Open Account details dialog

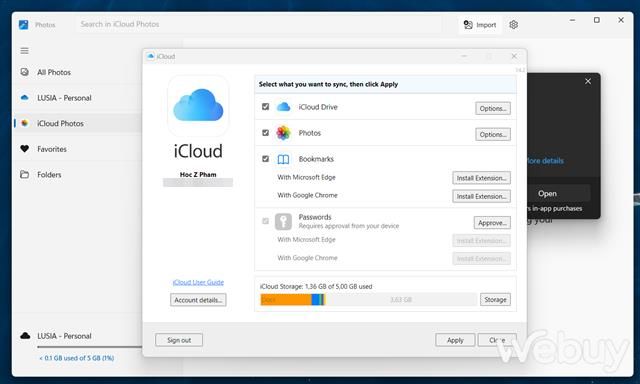coord(198,300)
